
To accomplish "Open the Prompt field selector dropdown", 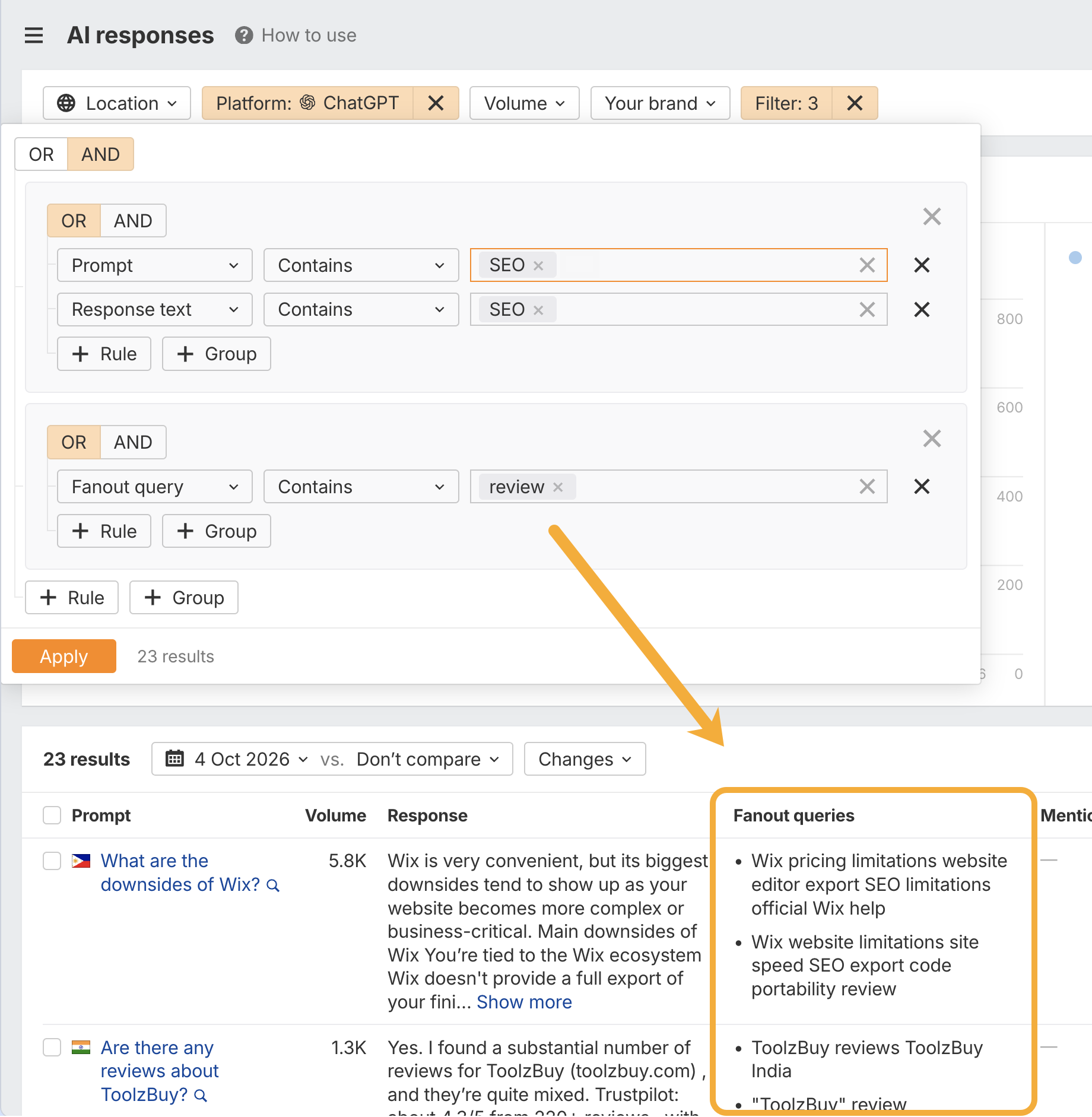I will [155, 265].
